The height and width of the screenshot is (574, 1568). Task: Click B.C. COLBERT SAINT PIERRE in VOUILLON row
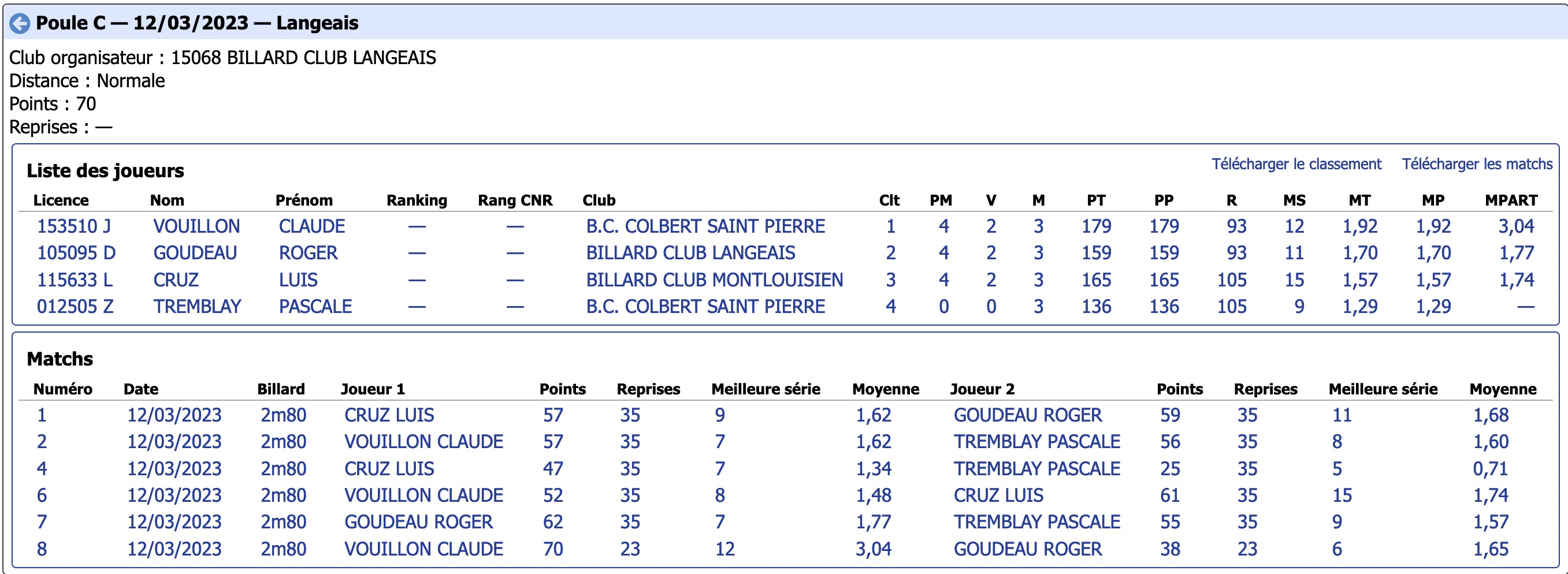[705, 226]
